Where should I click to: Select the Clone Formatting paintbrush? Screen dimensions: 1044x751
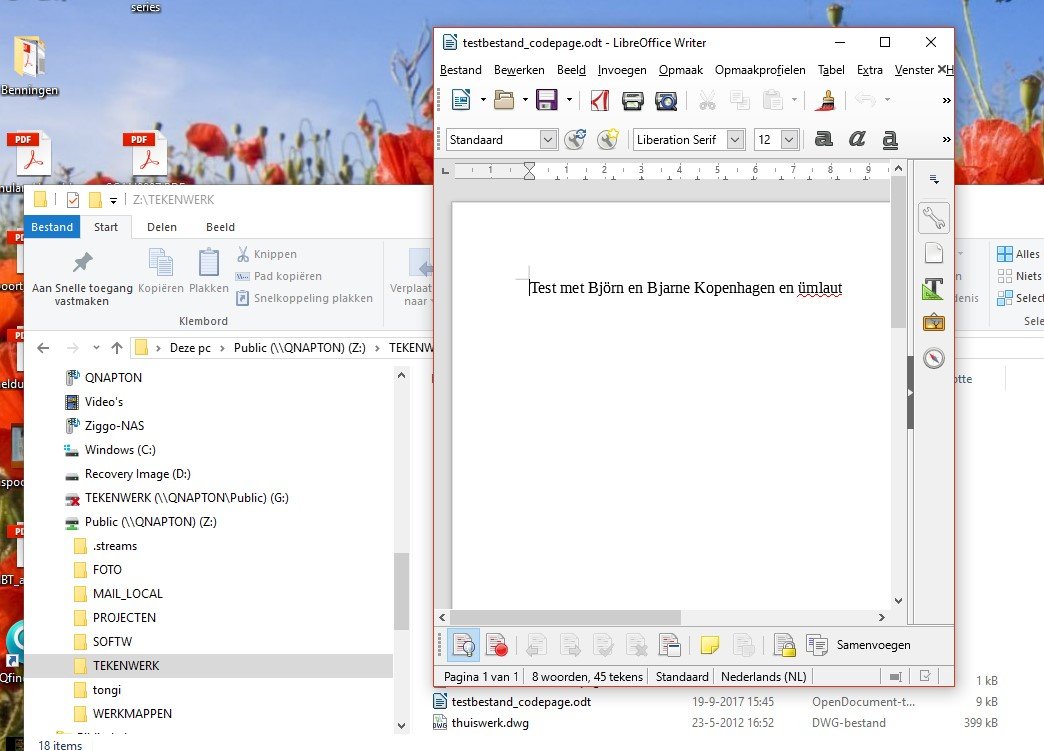[826, 100]
